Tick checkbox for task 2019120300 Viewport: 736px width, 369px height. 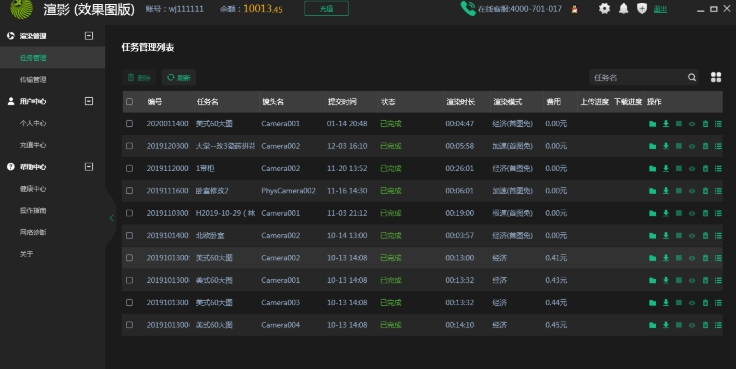pyautogui.click(x=130, y=146)
